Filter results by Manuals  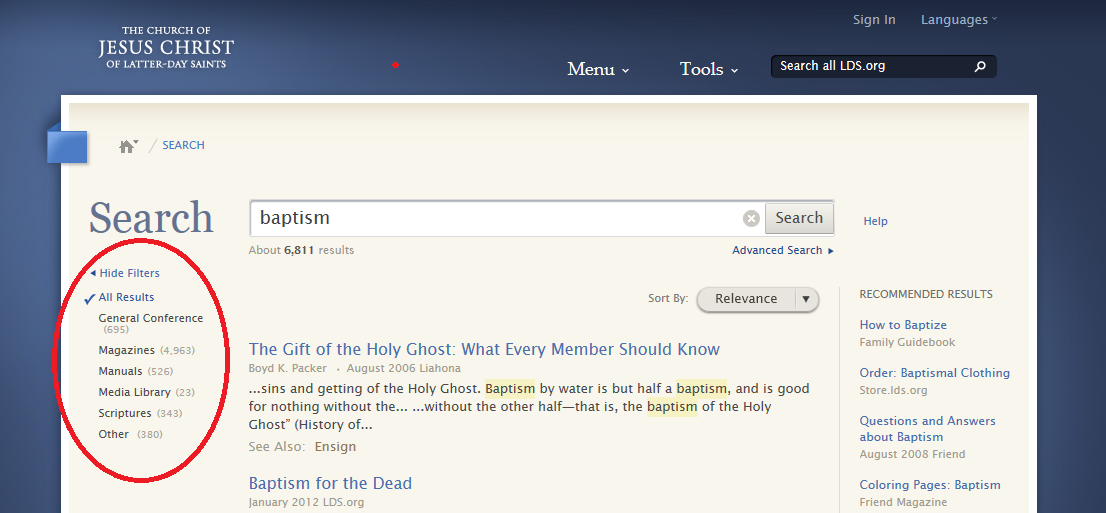click(135, 371)
